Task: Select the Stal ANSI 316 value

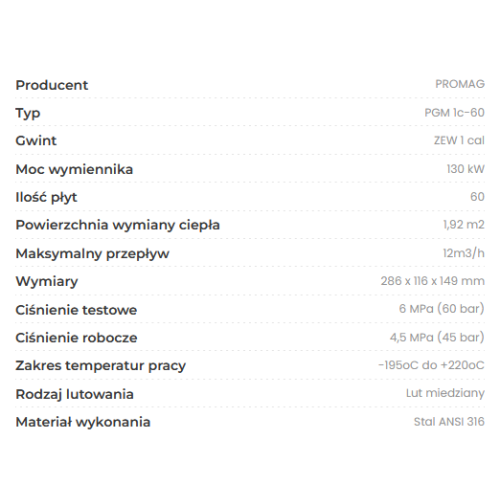Action: pos(449,422)
